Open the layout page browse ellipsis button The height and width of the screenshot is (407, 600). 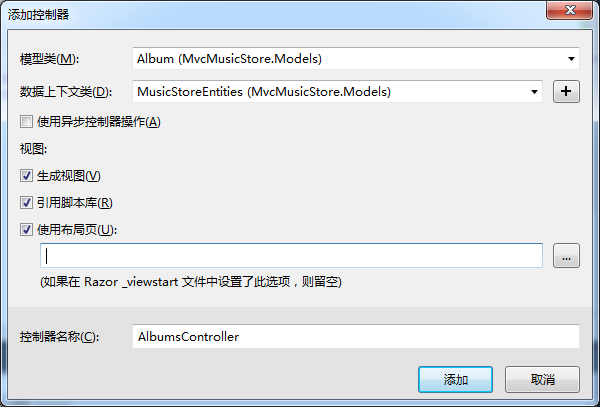click(x=566, y=256)
